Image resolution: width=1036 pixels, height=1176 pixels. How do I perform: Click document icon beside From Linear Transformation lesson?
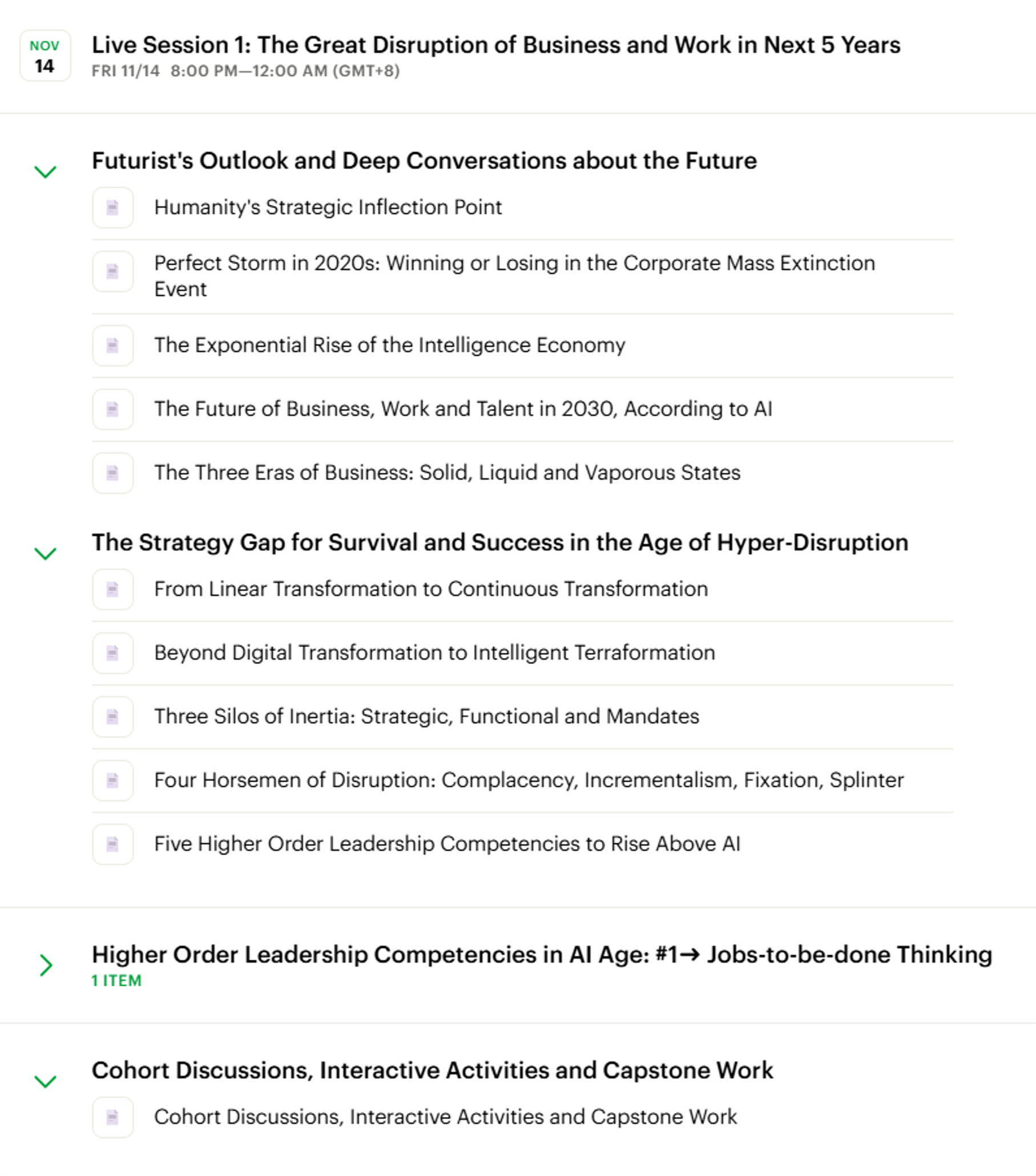coord(113,589)
